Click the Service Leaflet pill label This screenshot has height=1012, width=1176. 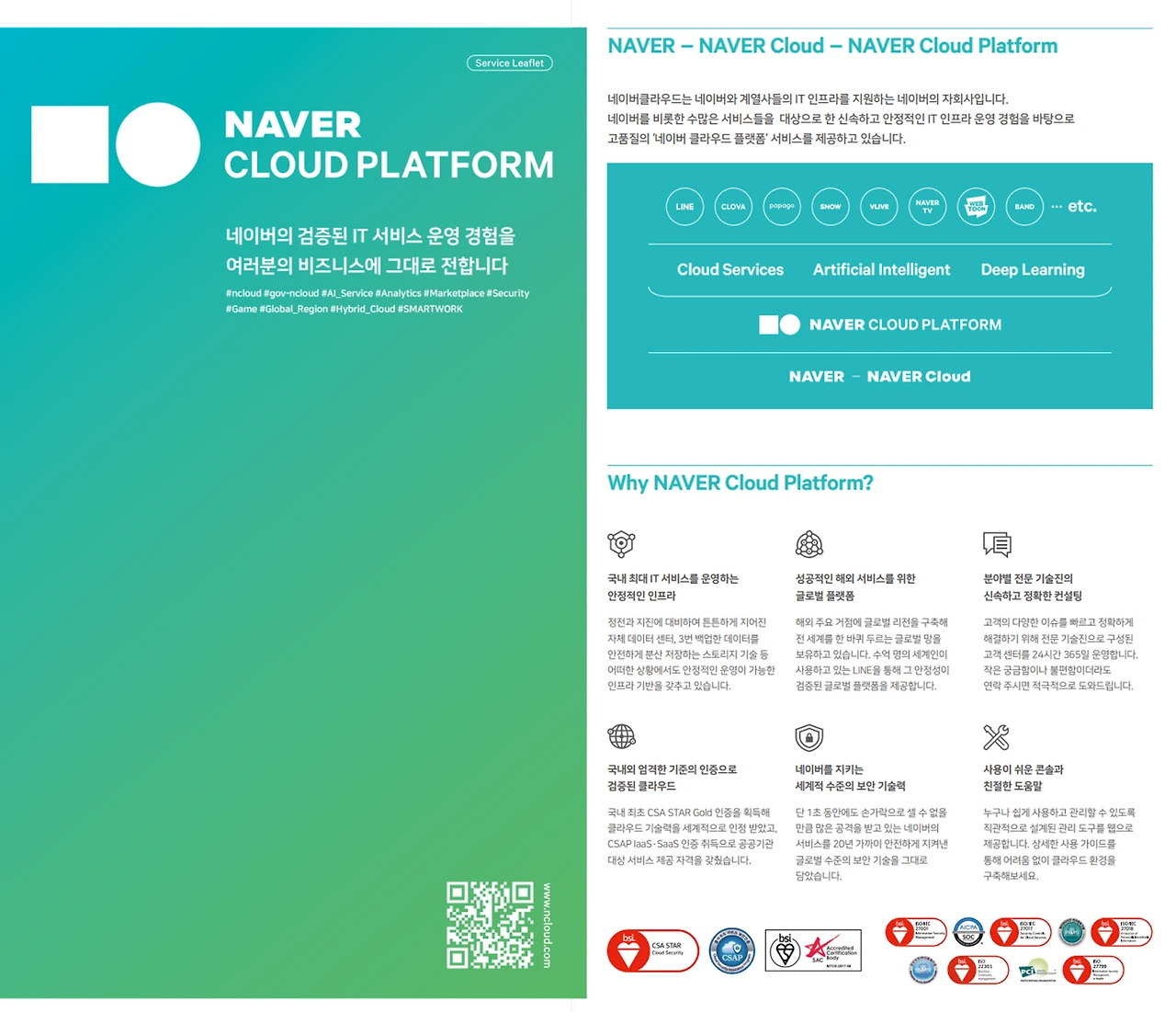pos(510,63)
